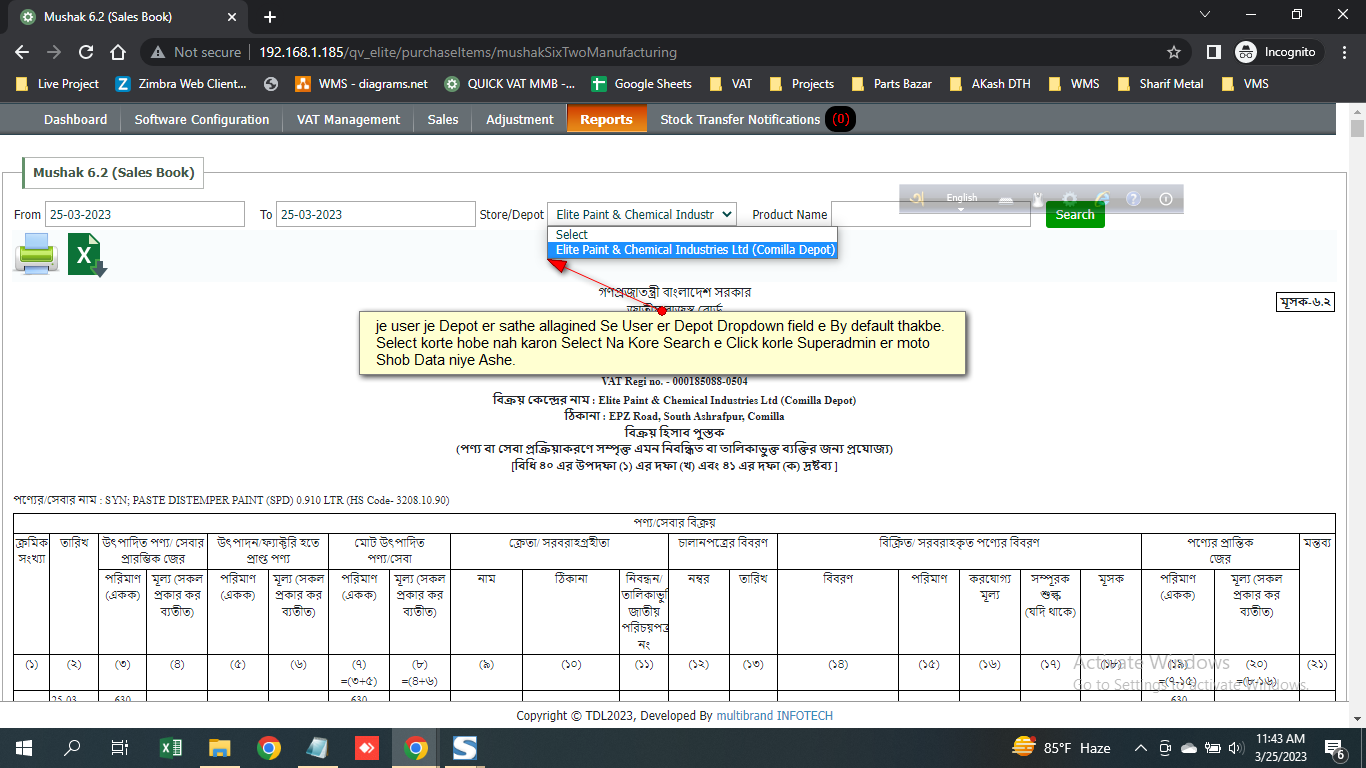This screenshot has height=768, width=1366.
Task: Open a new browser tab
Action: (x=270, y=17)
